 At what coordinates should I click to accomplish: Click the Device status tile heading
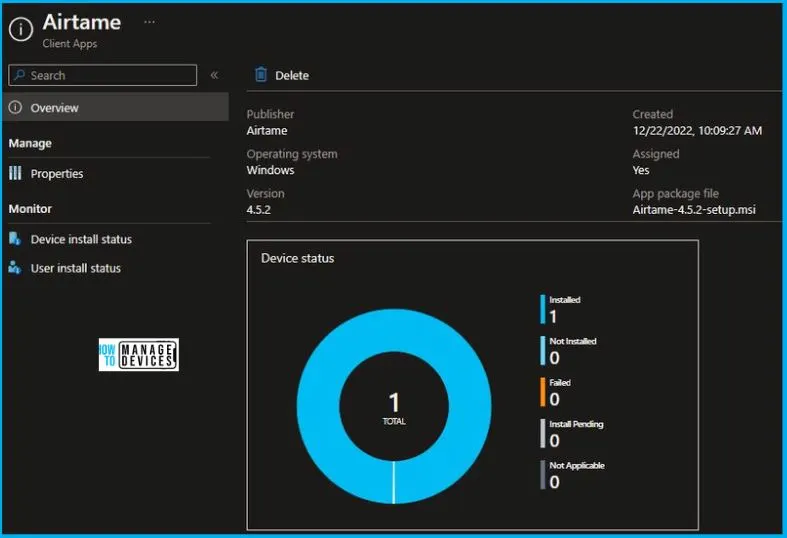pos(298,258)
